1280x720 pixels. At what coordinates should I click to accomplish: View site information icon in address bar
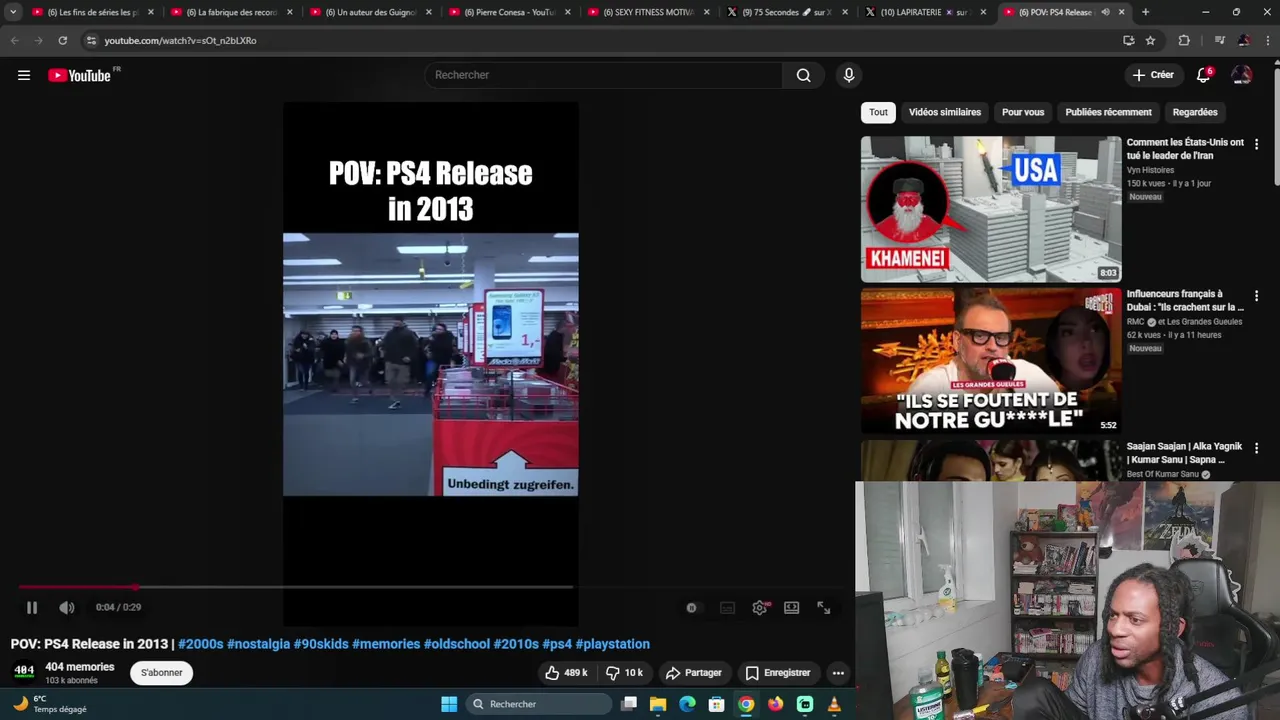coord(91,40)
